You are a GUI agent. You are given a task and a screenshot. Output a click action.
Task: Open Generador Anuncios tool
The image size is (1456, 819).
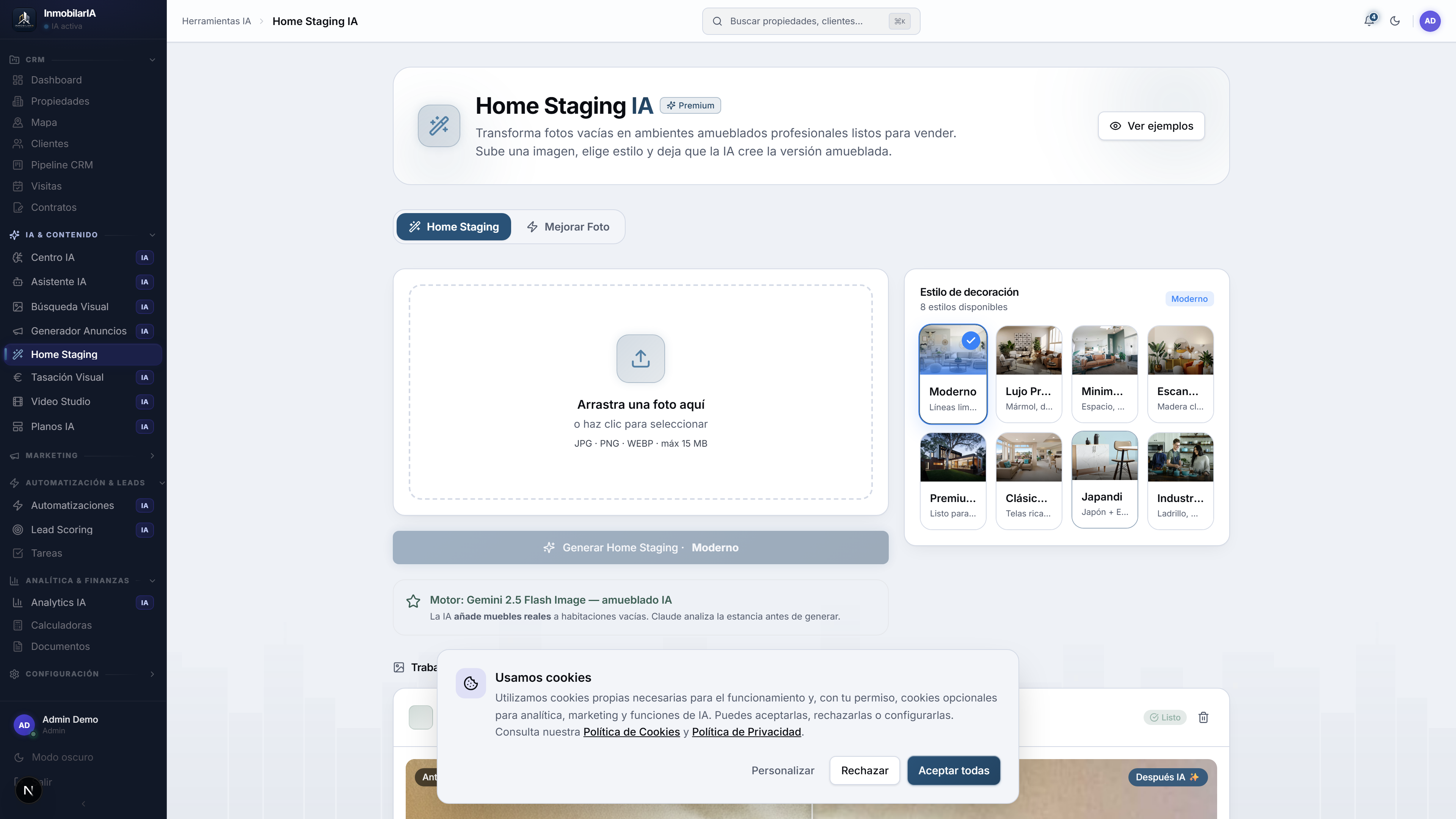coord(83,331)
